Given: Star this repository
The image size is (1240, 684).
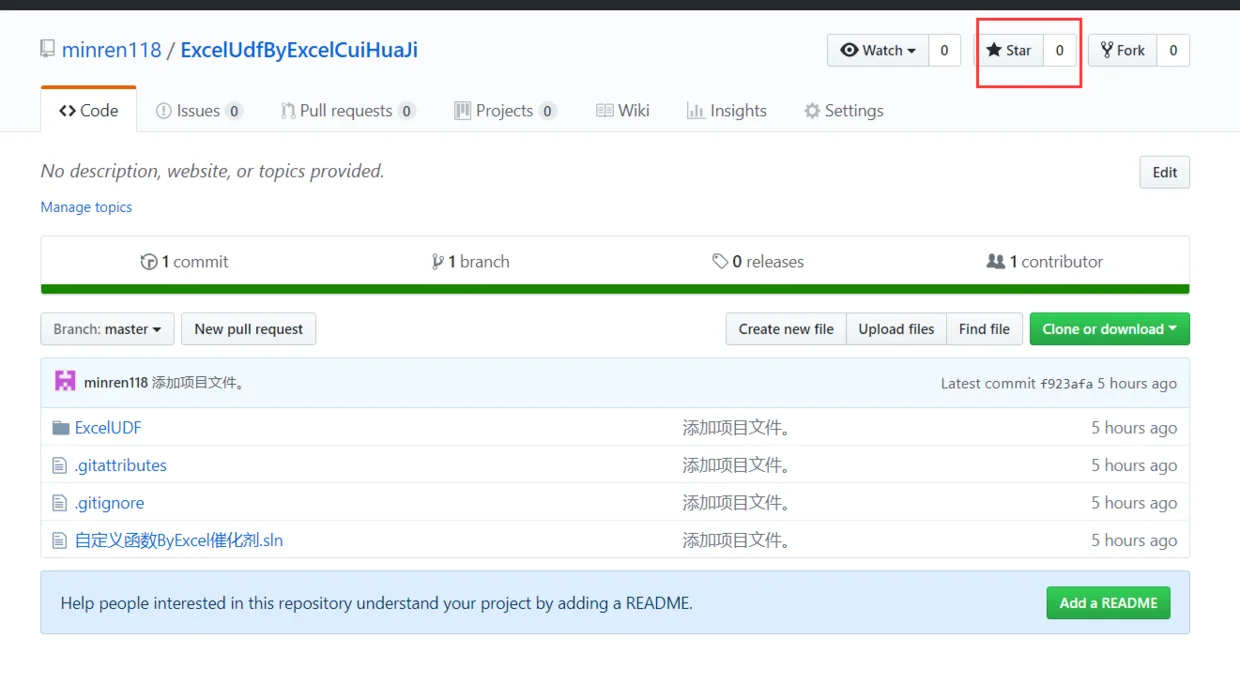Looking at the screenshot, I should pyautogui.click(x=1009, y=50).
